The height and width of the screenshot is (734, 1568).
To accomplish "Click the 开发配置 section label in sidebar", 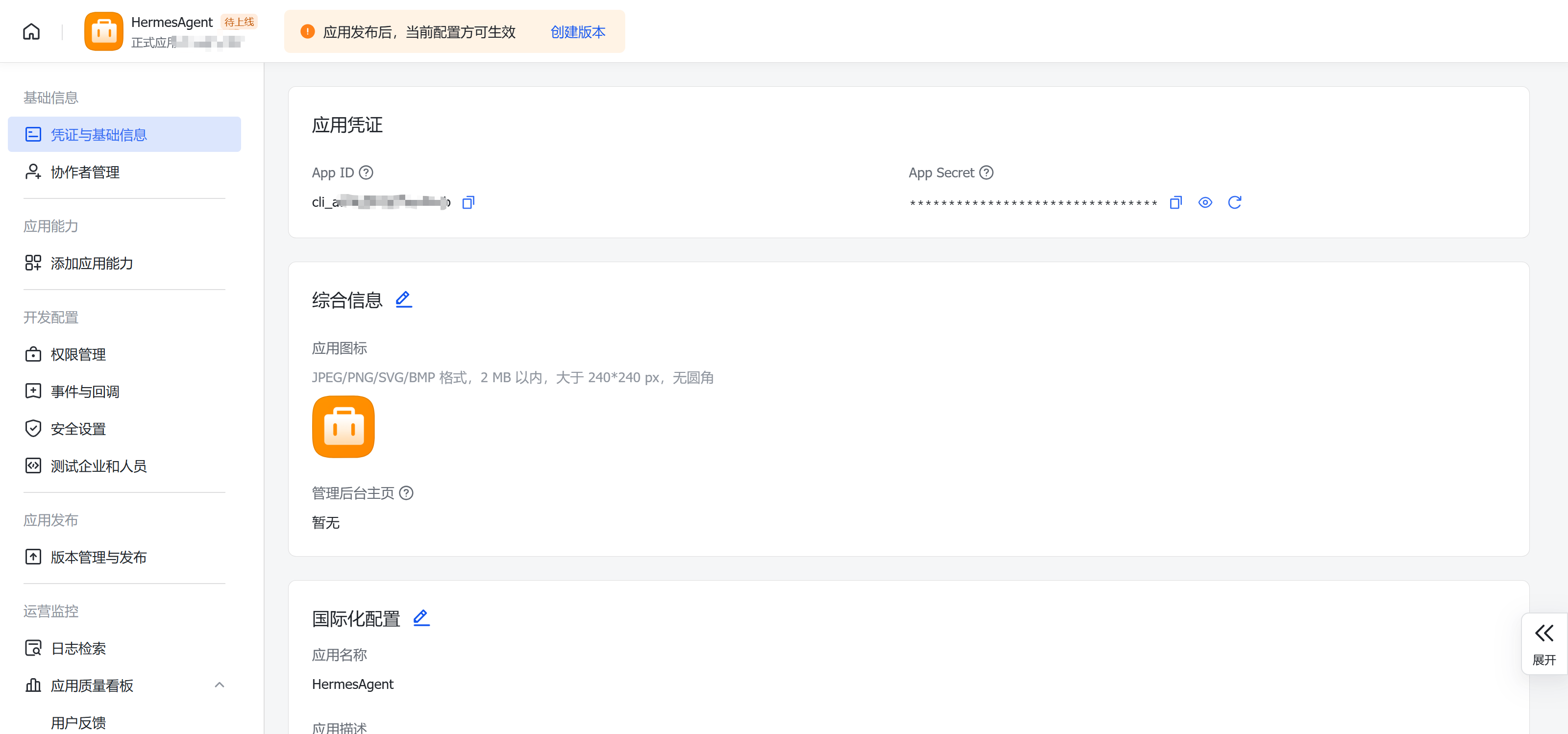I will (x=50, y=317).
